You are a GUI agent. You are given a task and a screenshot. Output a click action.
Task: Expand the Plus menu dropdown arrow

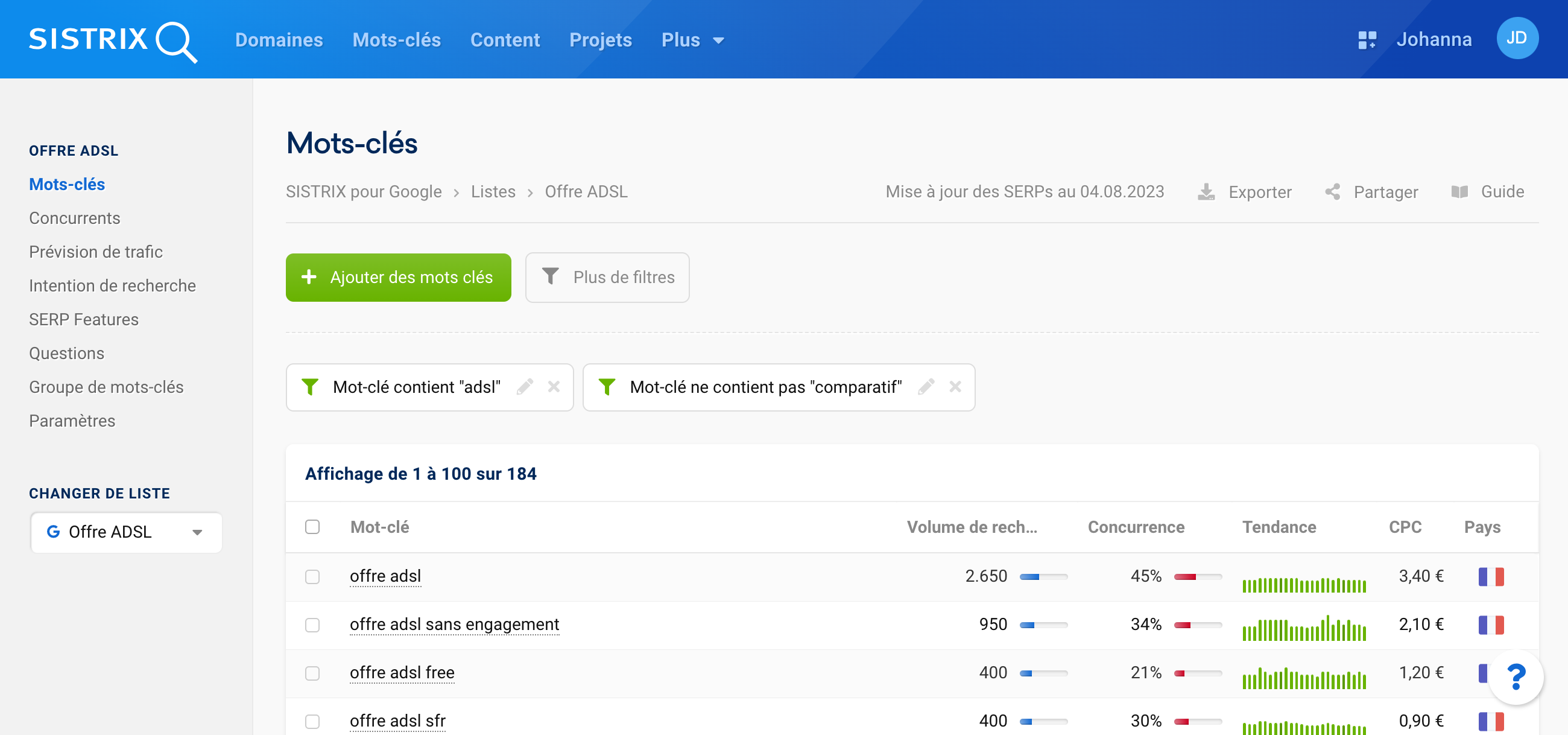718,41
